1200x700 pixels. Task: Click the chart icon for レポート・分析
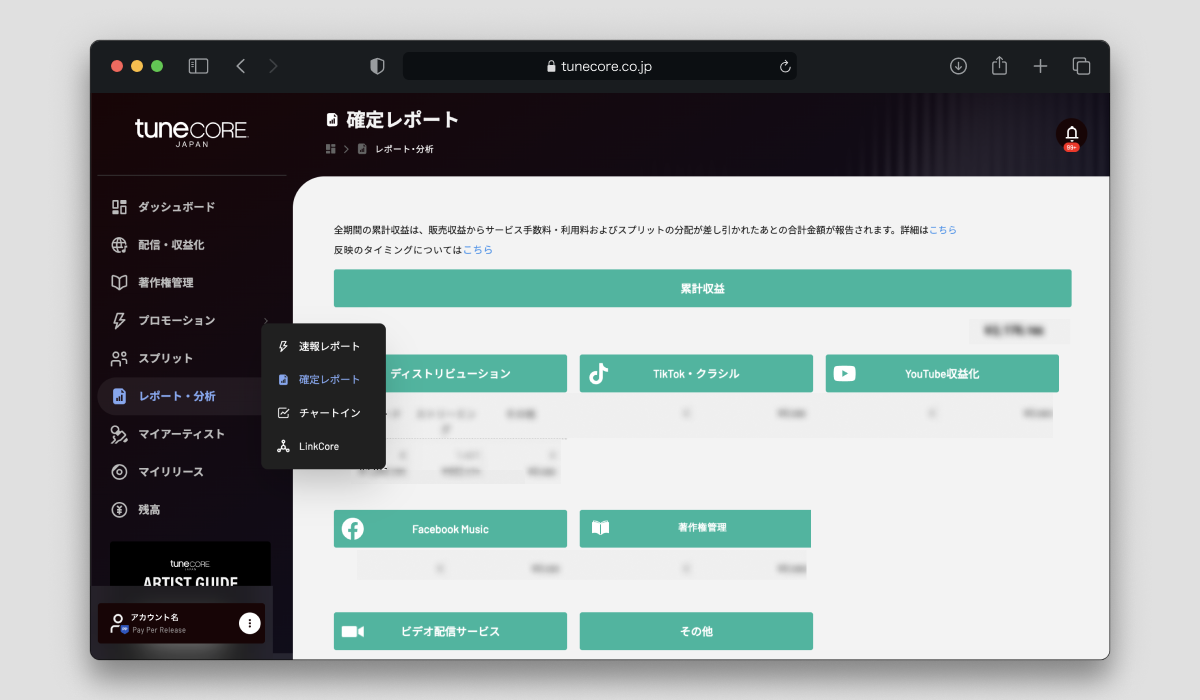click(119, 396)
